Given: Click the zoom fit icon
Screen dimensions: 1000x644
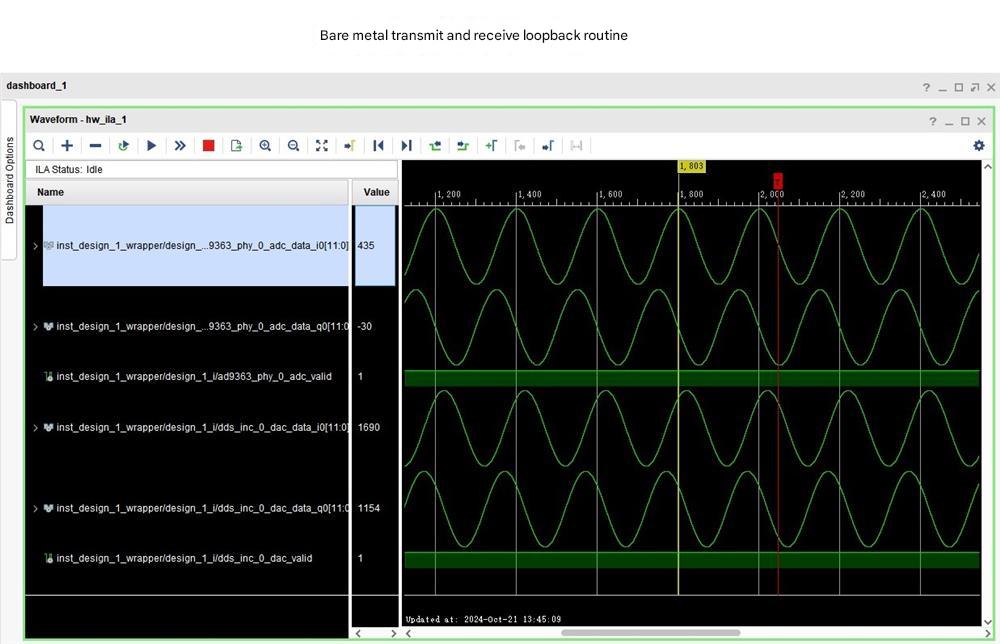Looking at the screenshot, I should (x=321, y=146).
